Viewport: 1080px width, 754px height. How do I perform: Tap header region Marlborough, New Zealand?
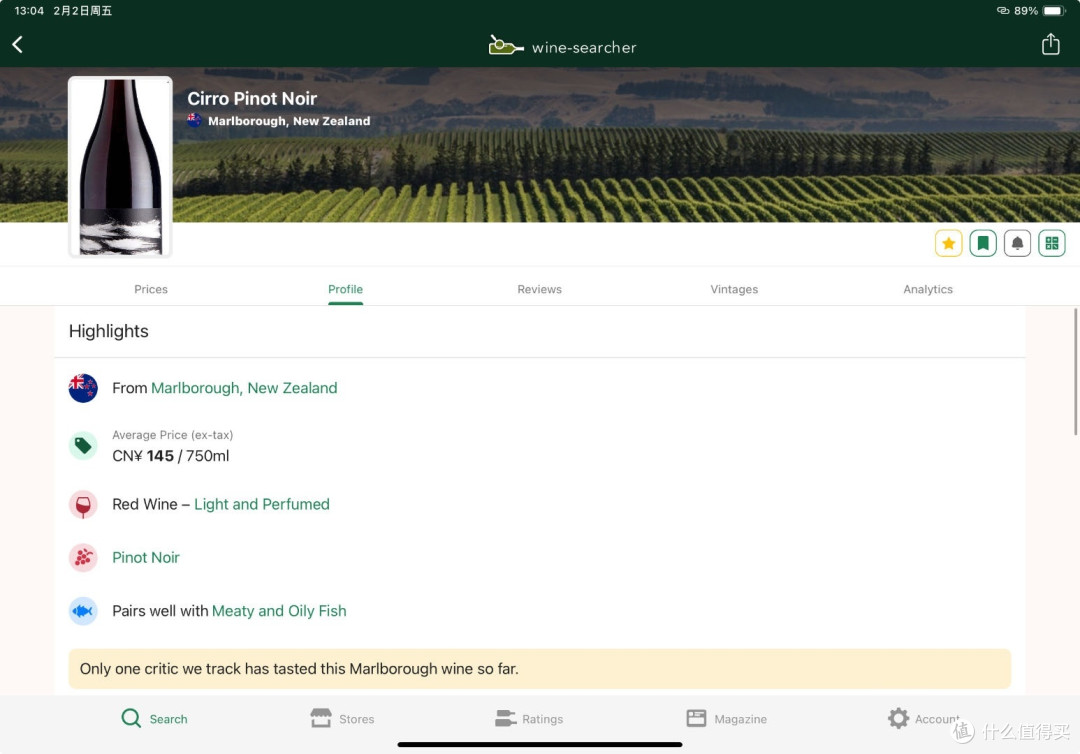[289, 121]
